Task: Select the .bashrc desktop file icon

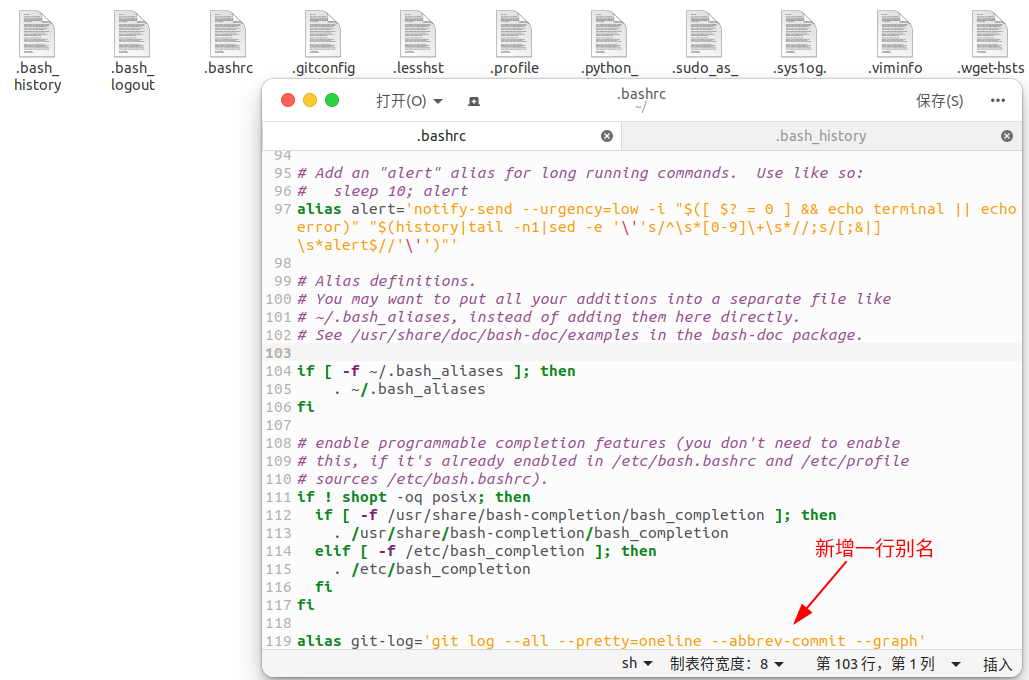Action: click(228, 34)
